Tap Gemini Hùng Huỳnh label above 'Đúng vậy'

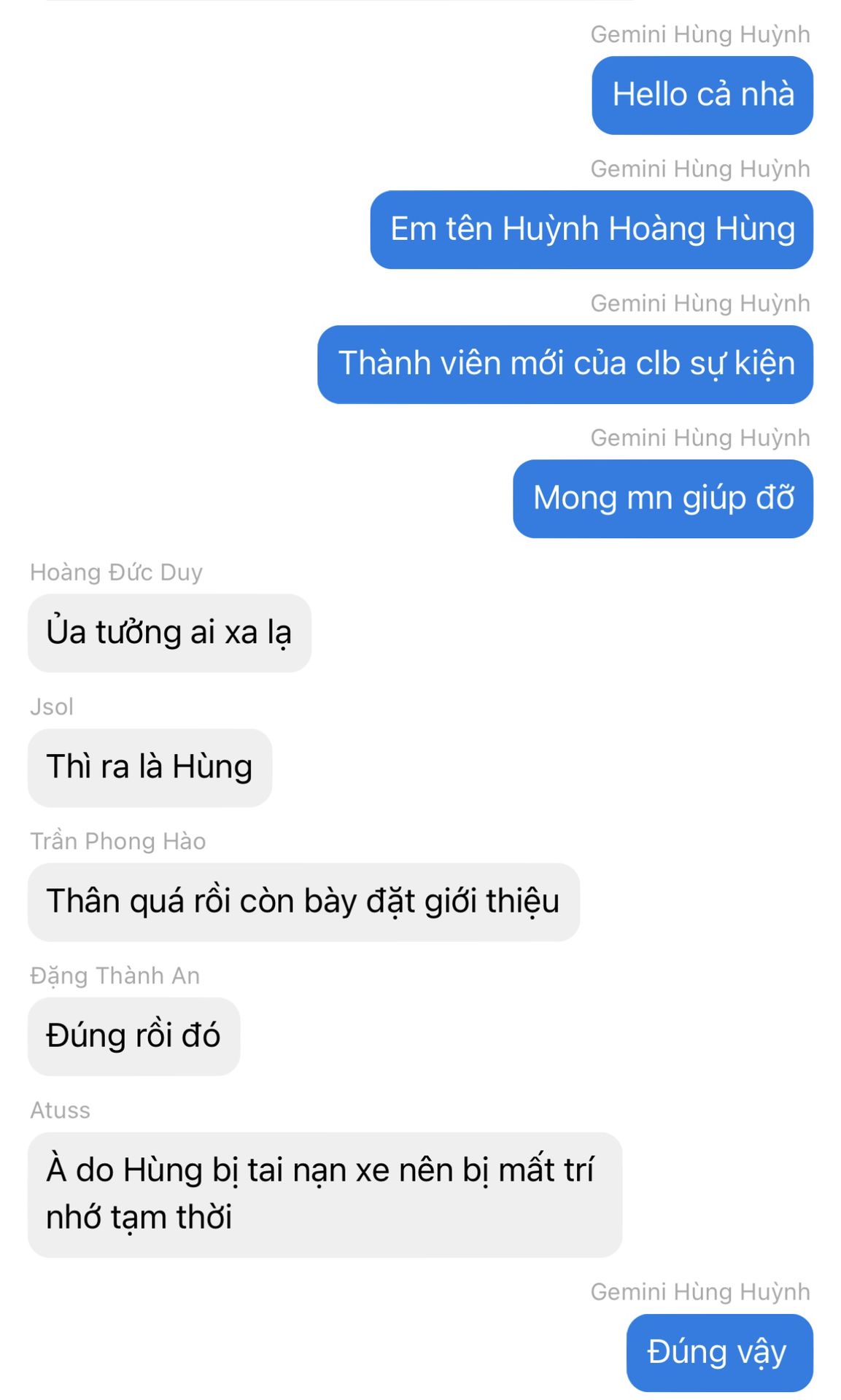(700, 1292)
